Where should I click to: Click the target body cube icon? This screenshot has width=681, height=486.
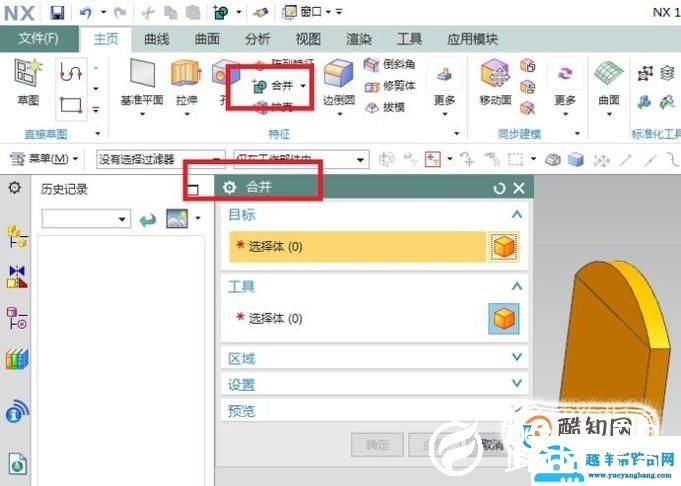[504, 247]
